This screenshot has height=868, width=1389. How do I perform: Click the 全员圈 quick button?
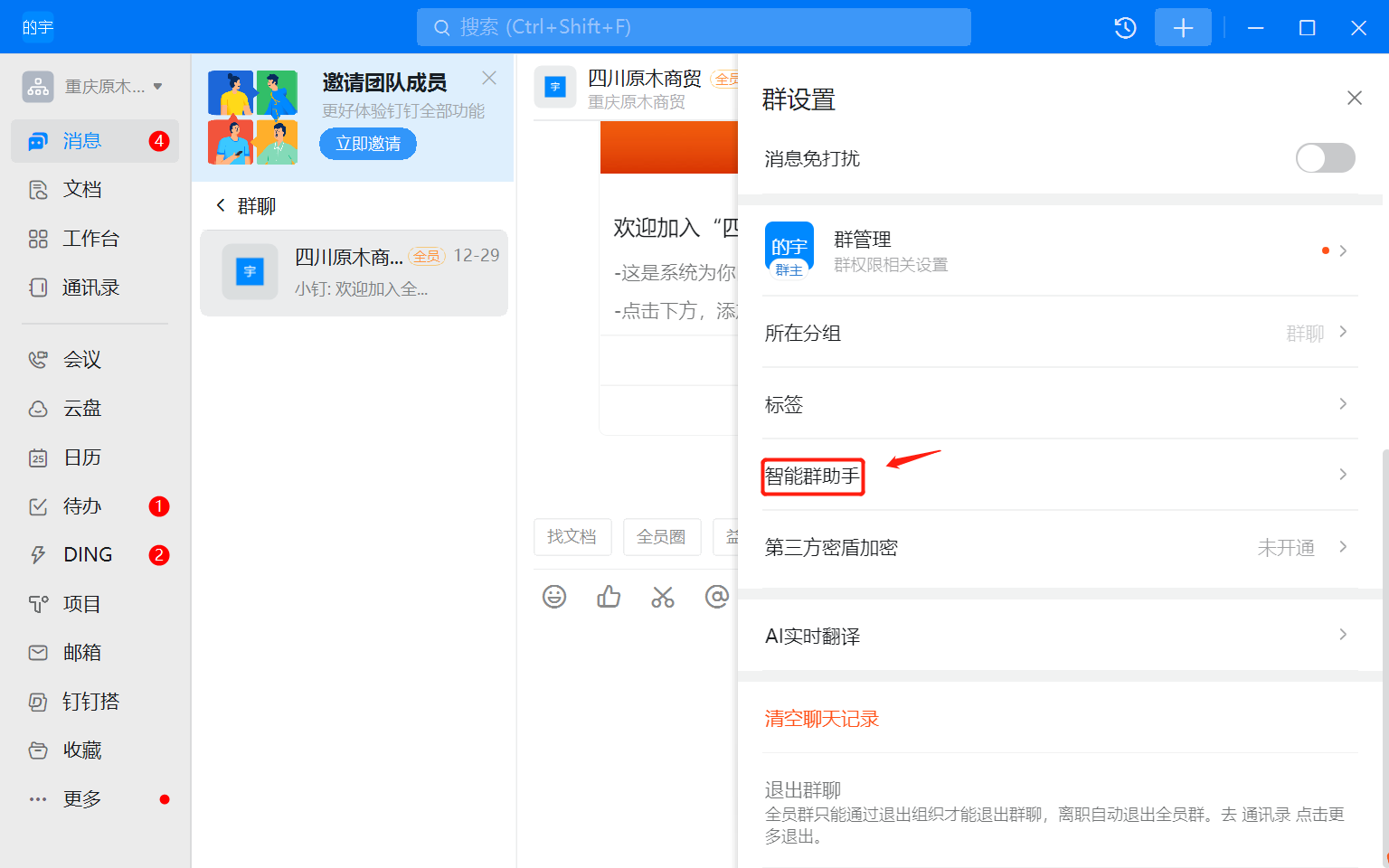pyautogui.click(x=661, y=537)
